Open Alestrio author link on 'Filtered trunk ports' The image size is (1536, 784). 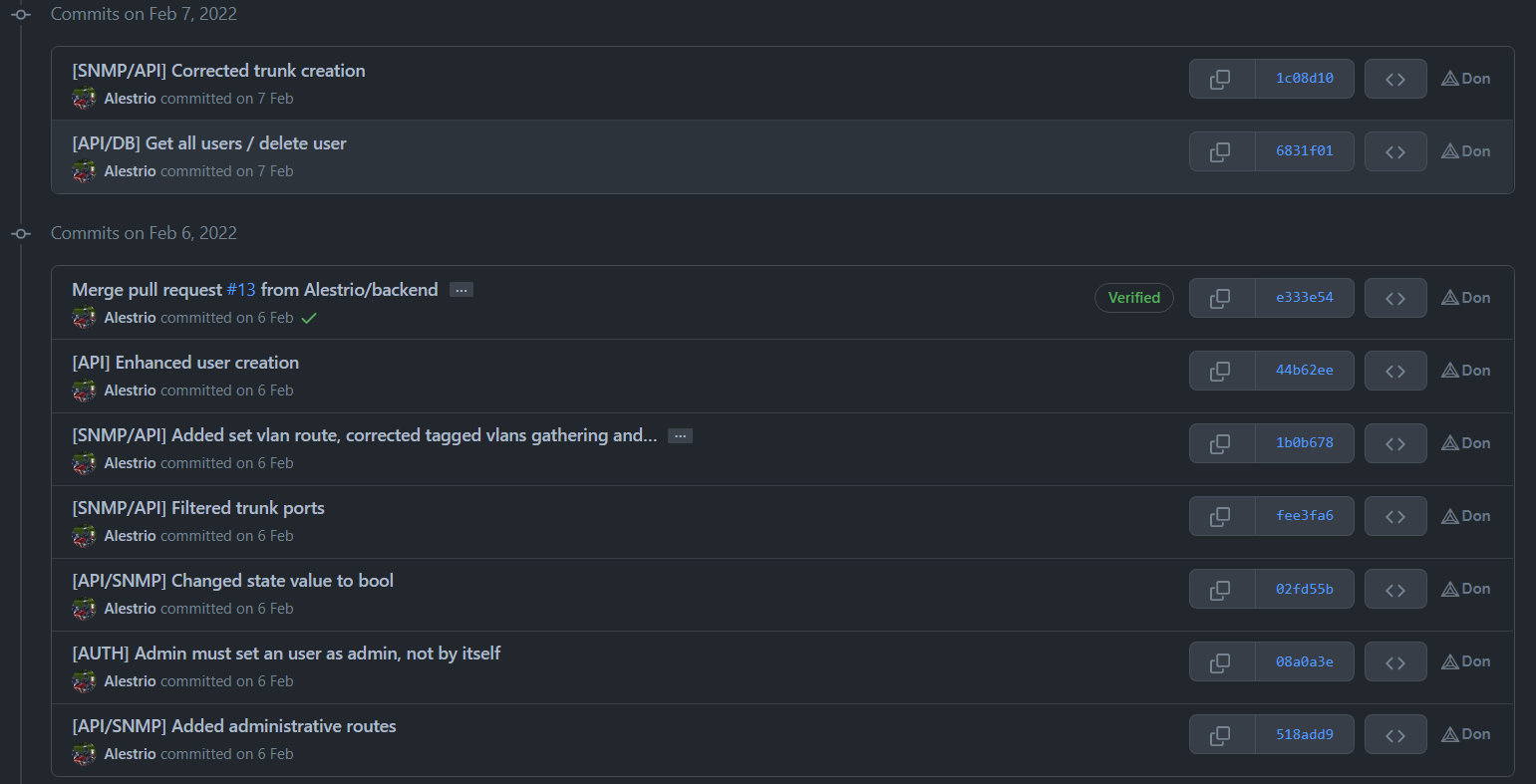[x=130, y=536]
